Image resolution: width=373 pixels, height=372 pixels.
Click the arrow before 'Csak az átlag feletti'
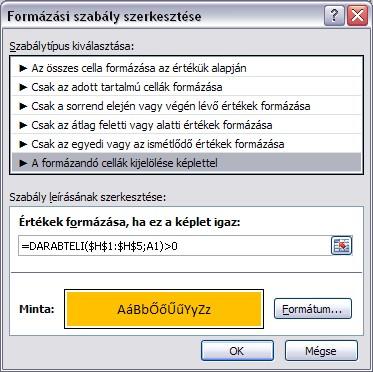point(23,125)
